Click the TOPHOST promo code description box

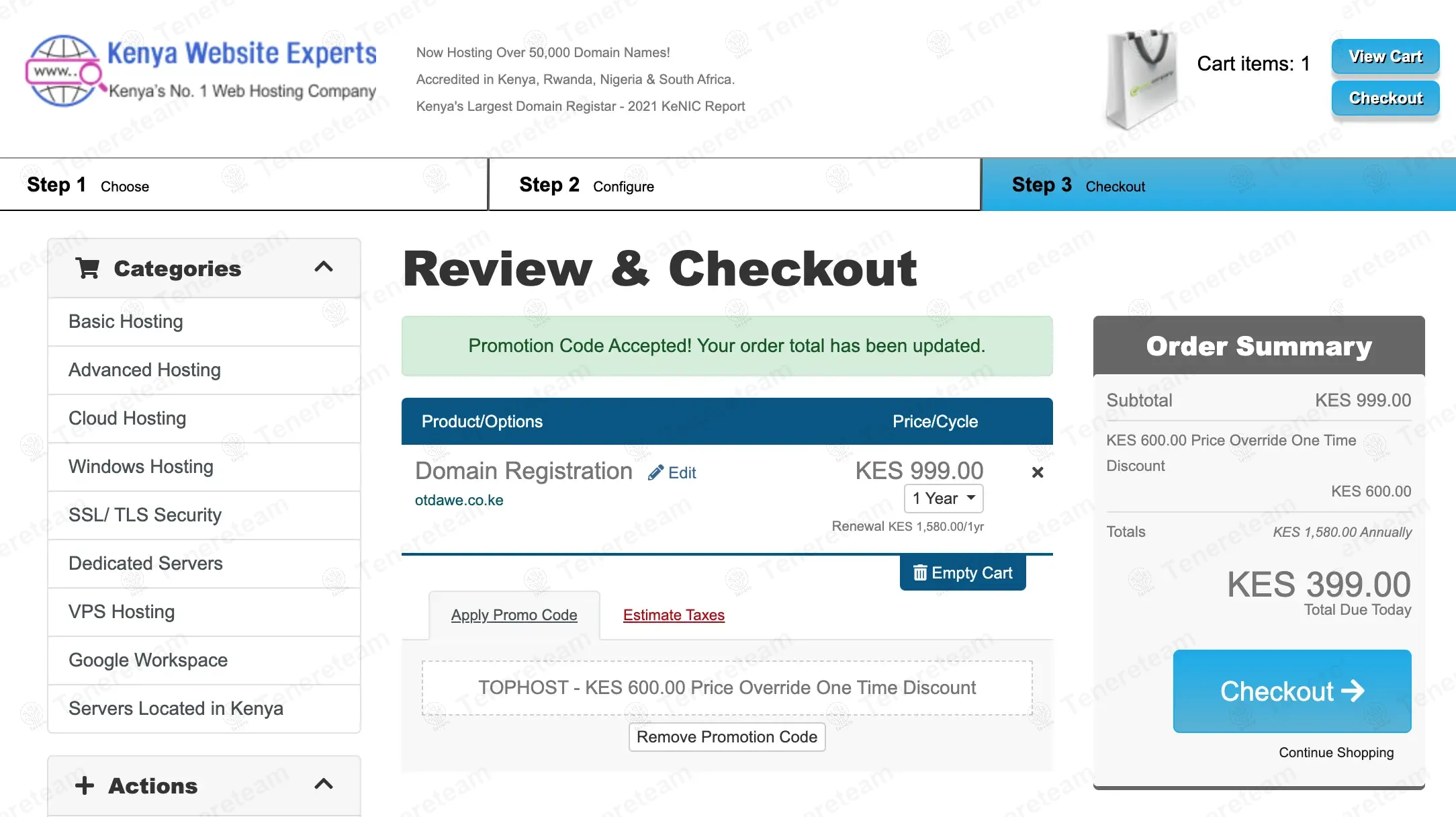tap(727, 688)
